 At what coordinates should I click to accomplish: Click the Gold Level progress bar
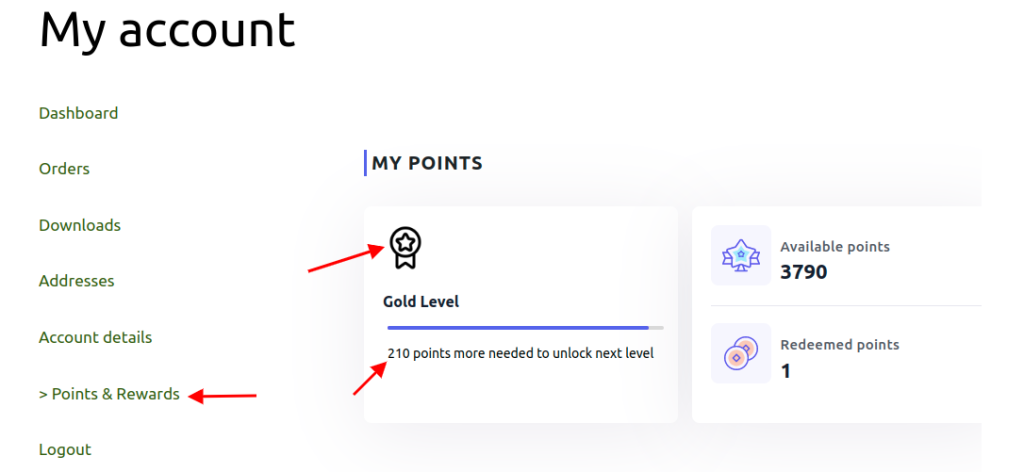pyautogui.click(x=526, y=328)
